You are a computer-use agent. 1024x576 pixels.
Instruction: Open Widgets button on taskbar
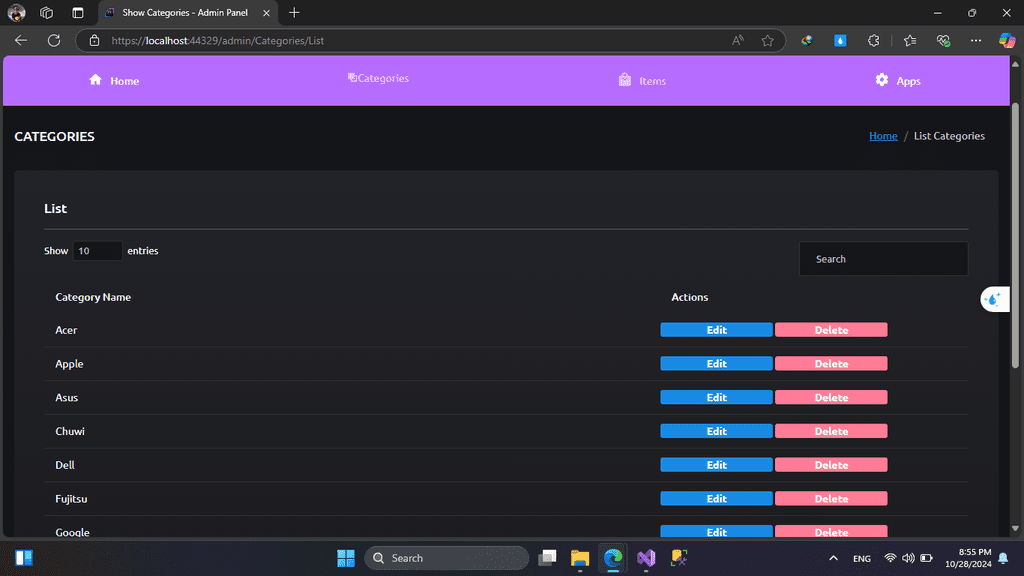24,558
